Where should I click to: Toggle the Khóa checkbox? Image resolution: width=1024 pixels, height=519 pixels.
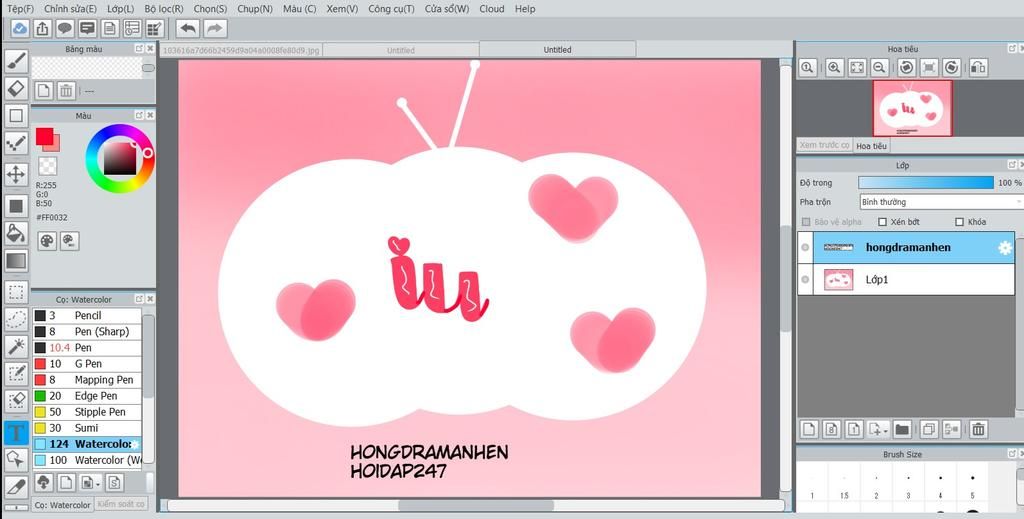tap(959, 222)
